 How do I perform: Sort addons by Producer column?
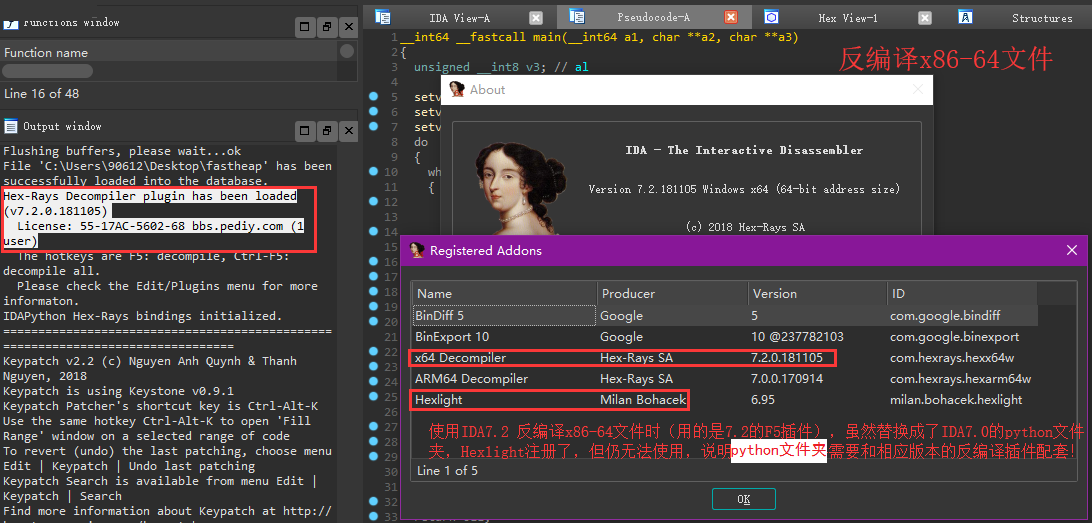pos(673,294)
